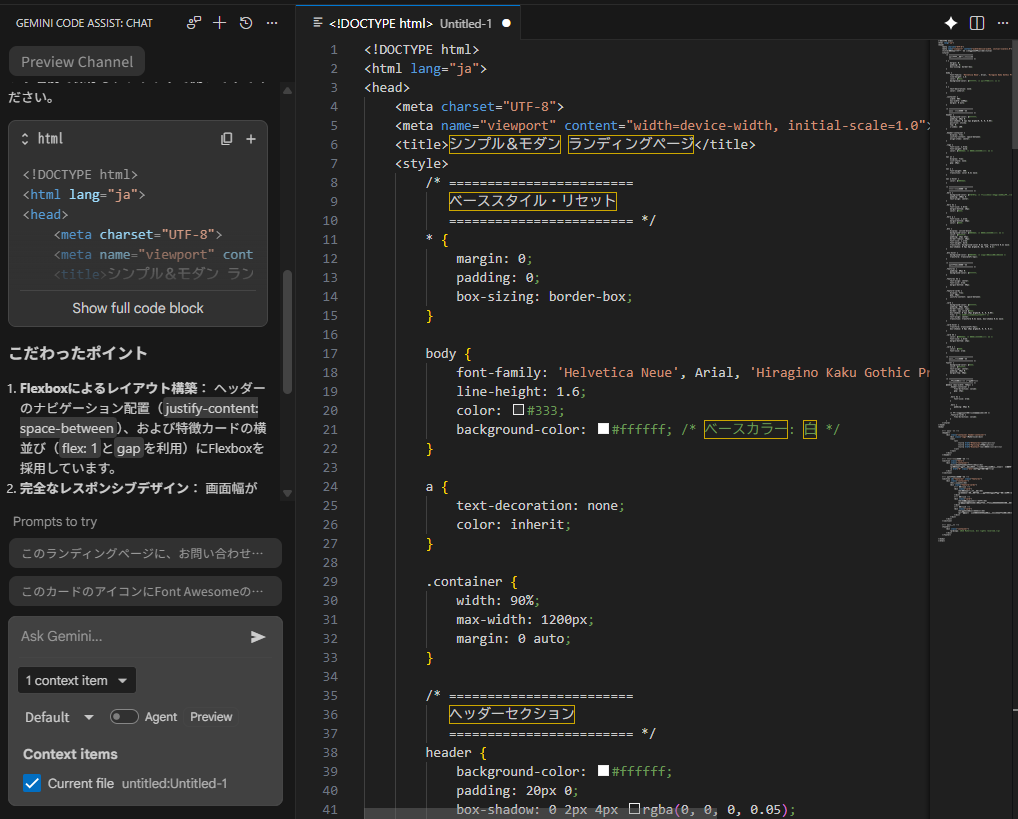
Task: Split the editor to the right
Action: (x=976, y=23)
